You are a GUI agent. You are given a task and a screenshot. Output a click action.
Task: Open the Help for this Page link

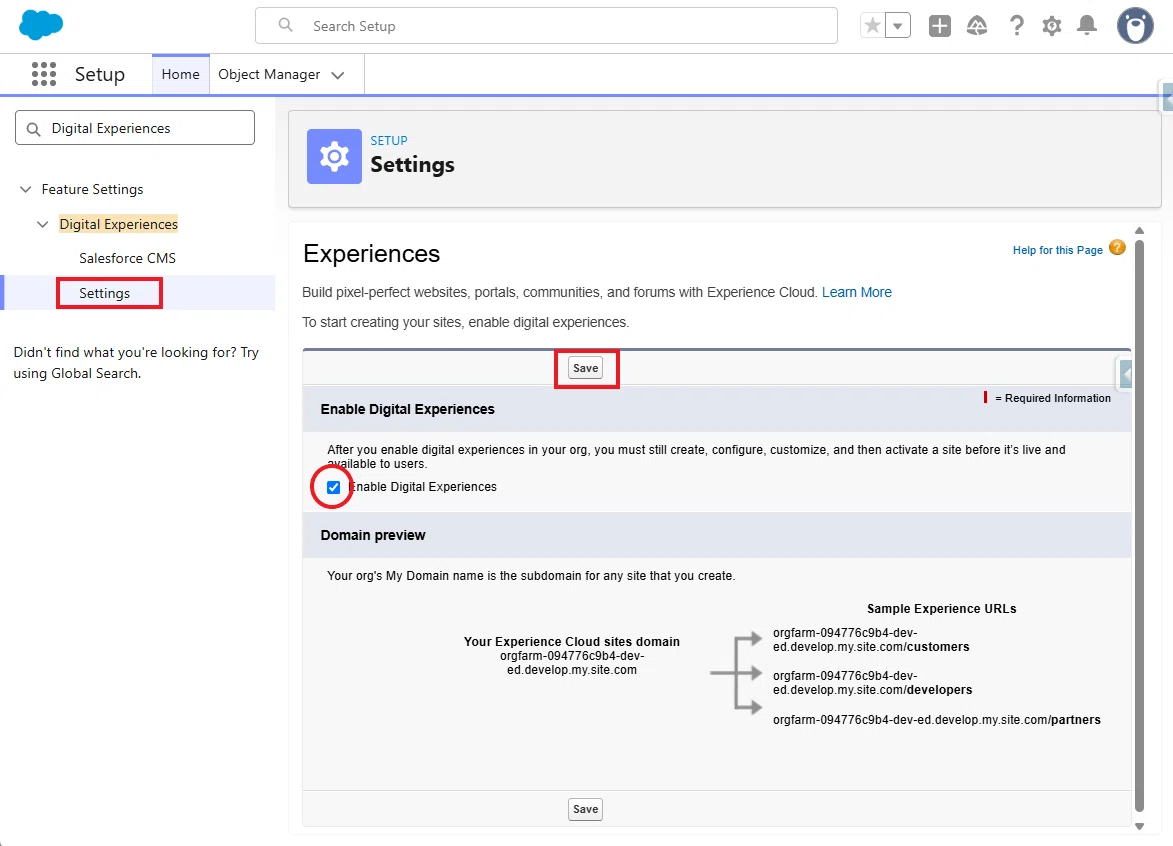pyautogui.click(x=1058, y=250)
